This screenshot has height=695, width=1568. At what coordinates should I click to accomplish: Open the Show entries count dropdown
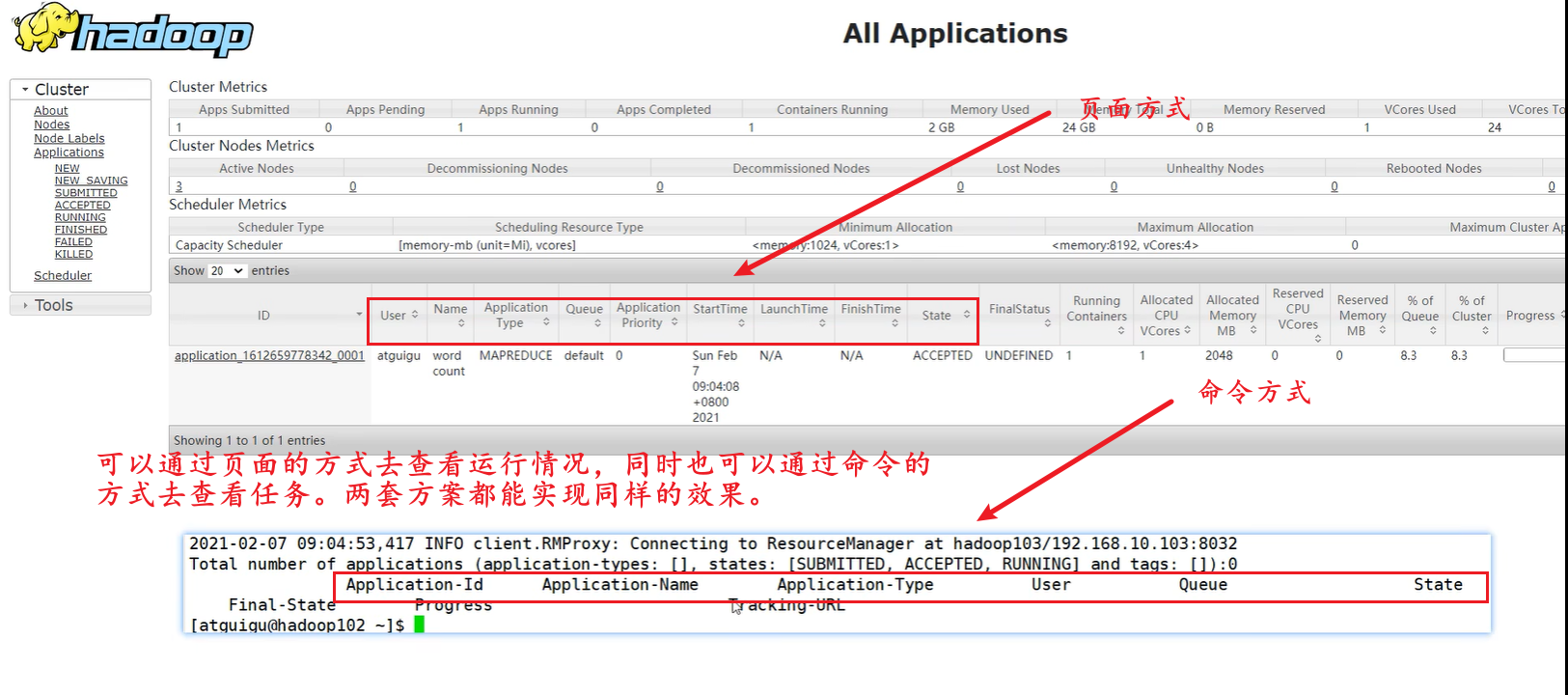click(228, 270)
